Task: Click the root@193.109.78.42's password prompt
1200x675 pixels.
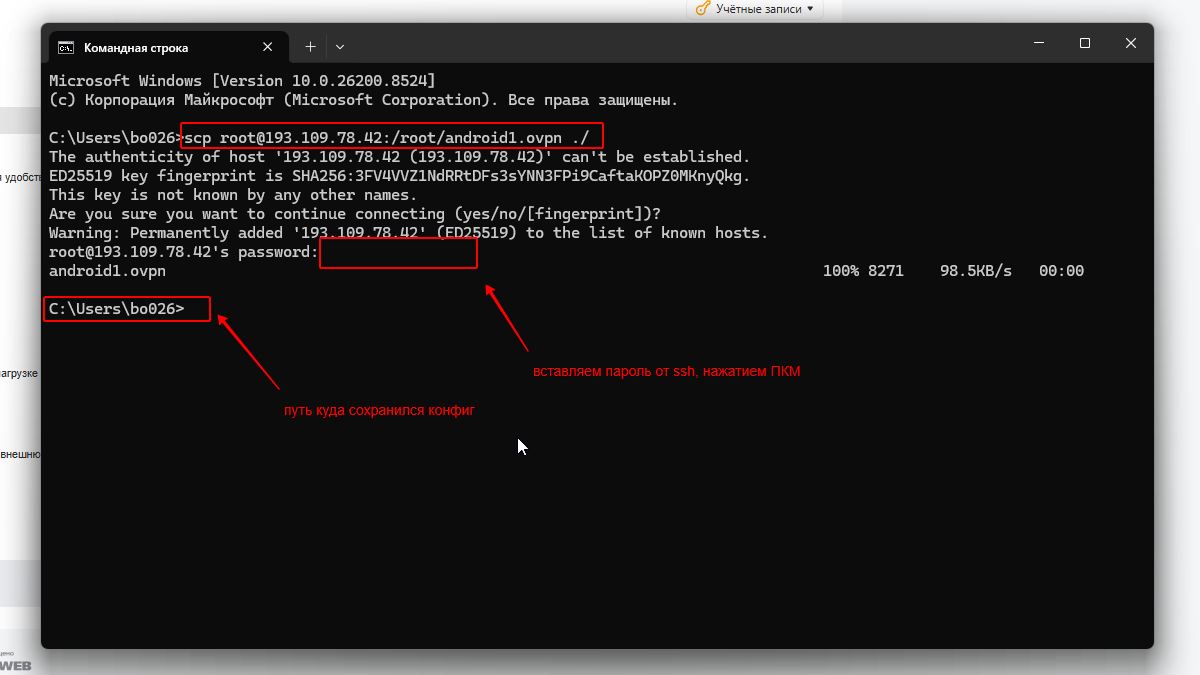Action: [183, 252]
